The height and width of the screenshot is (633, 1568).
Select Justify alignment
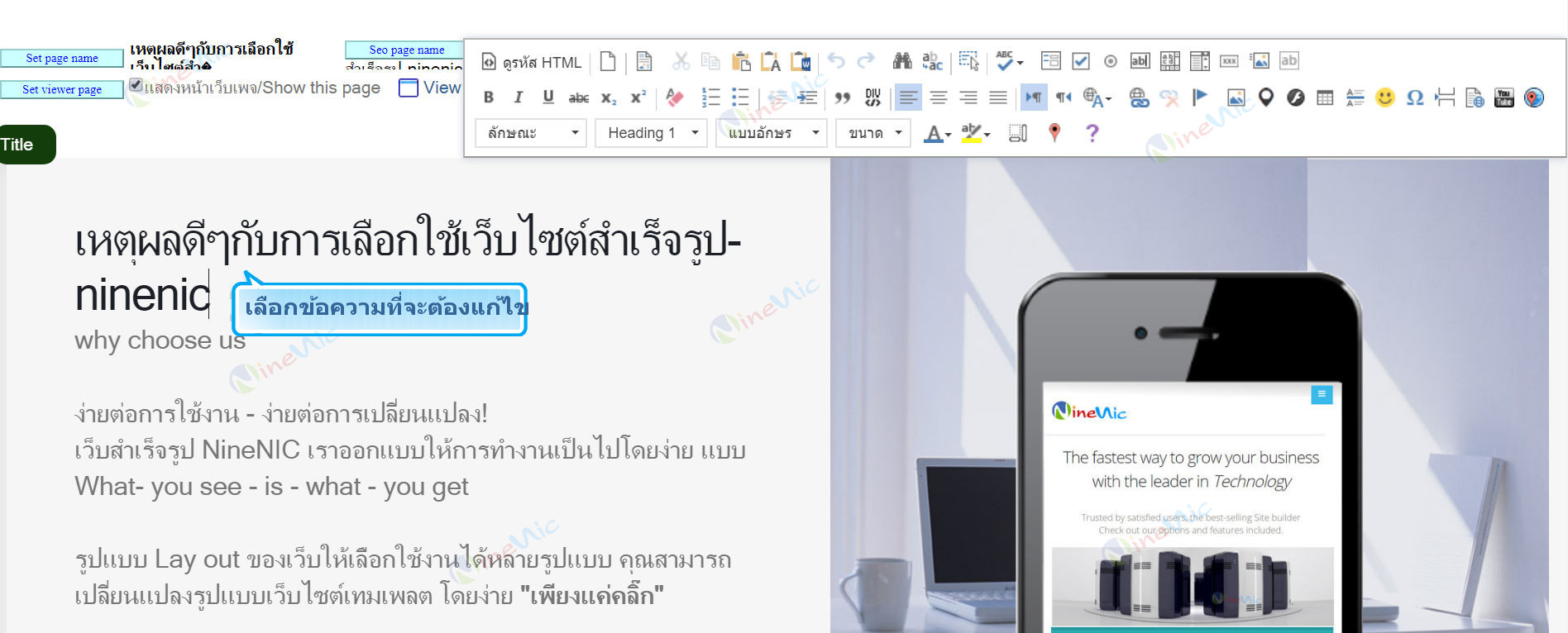tap(998, 98)
